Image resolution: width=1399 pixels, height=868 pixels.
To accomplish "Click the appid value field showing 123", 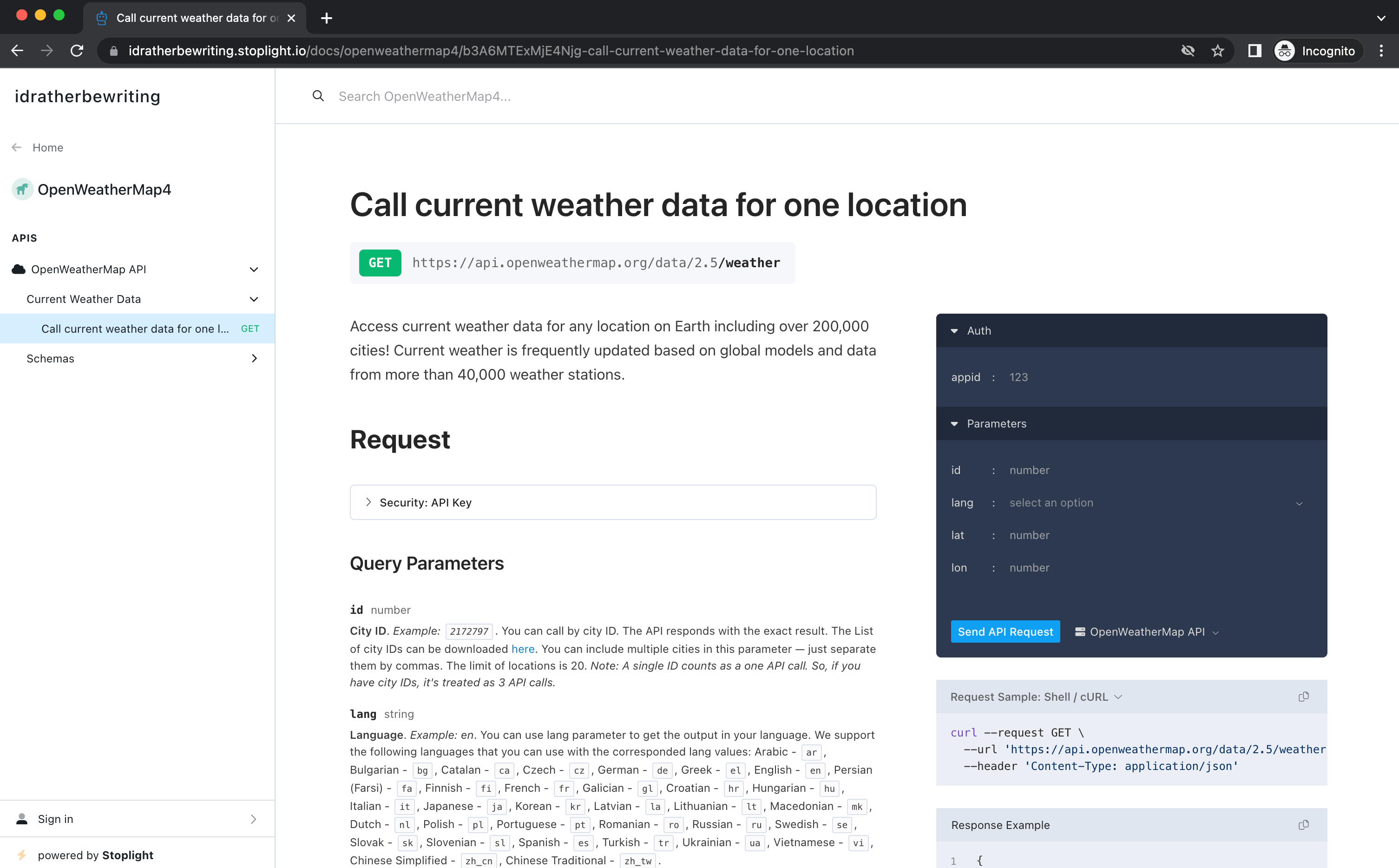I will 1019,377.
